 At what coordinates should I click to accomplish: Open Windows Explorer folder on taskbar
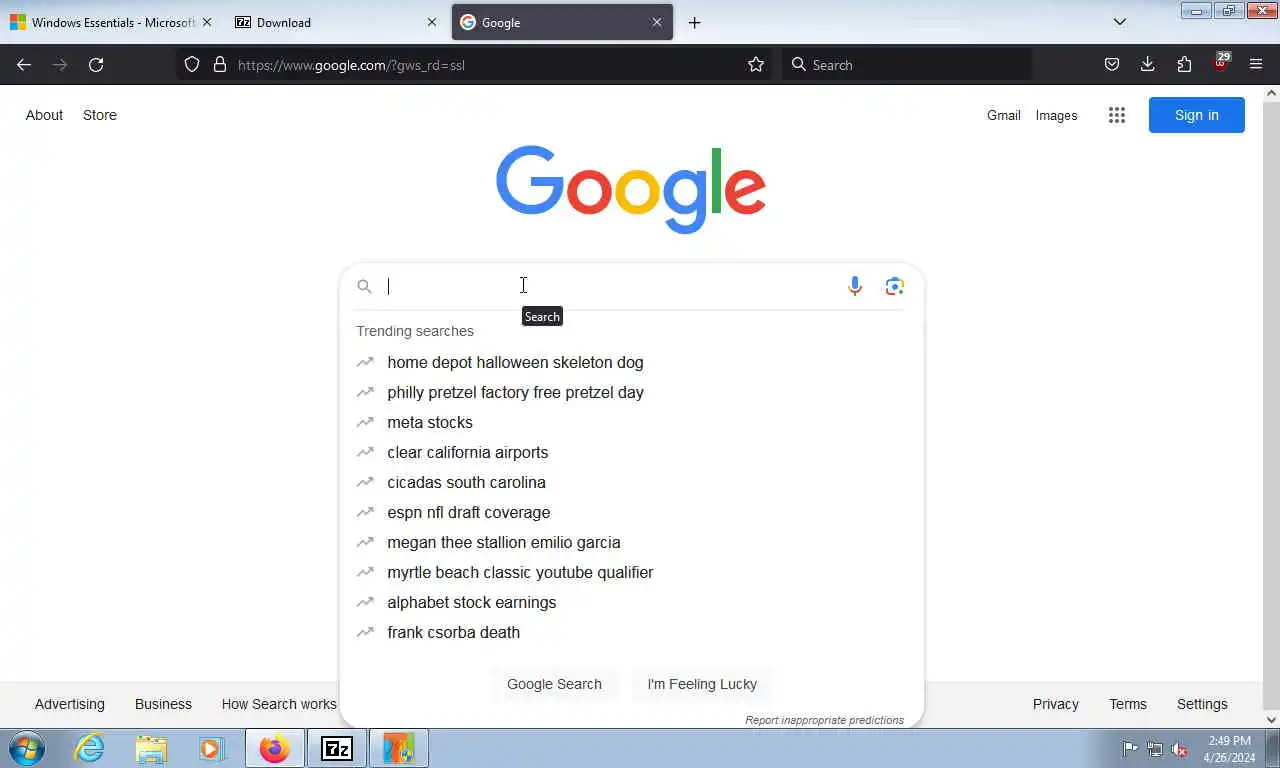(x=151, y=748)
